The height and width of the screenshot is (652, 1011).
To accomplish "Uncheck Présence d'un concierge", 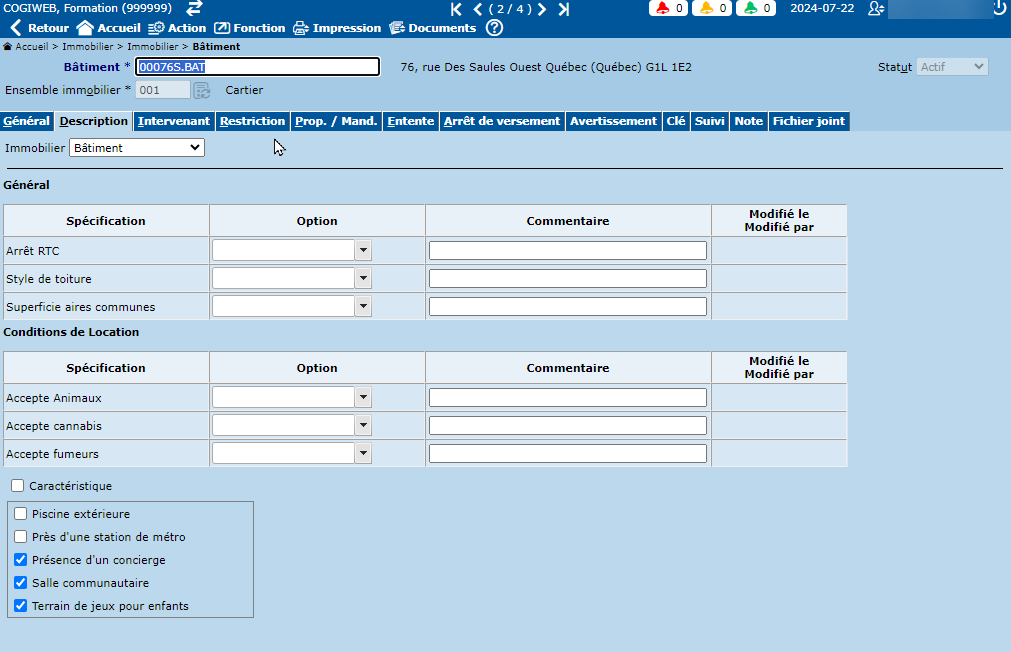I will [21, 560].
